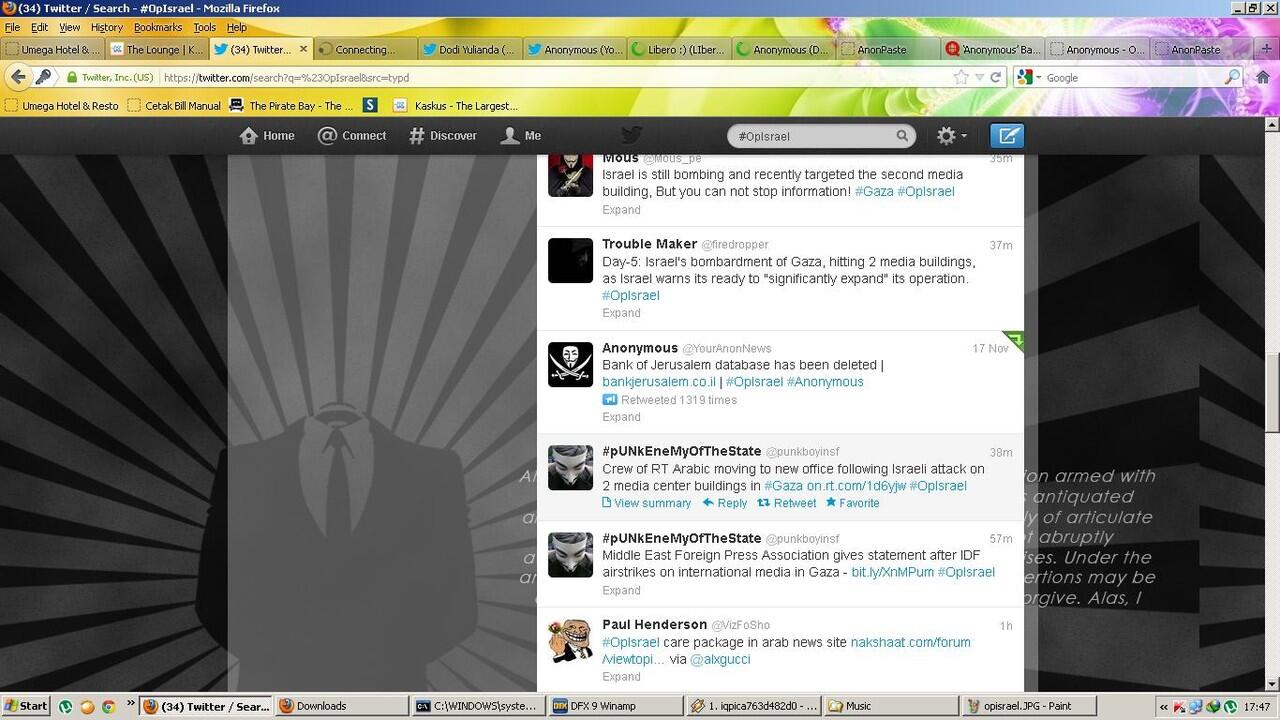Viewport: 1280px width, 720px height.
Task: Compose a new tweet
Action: [1007, 136]
